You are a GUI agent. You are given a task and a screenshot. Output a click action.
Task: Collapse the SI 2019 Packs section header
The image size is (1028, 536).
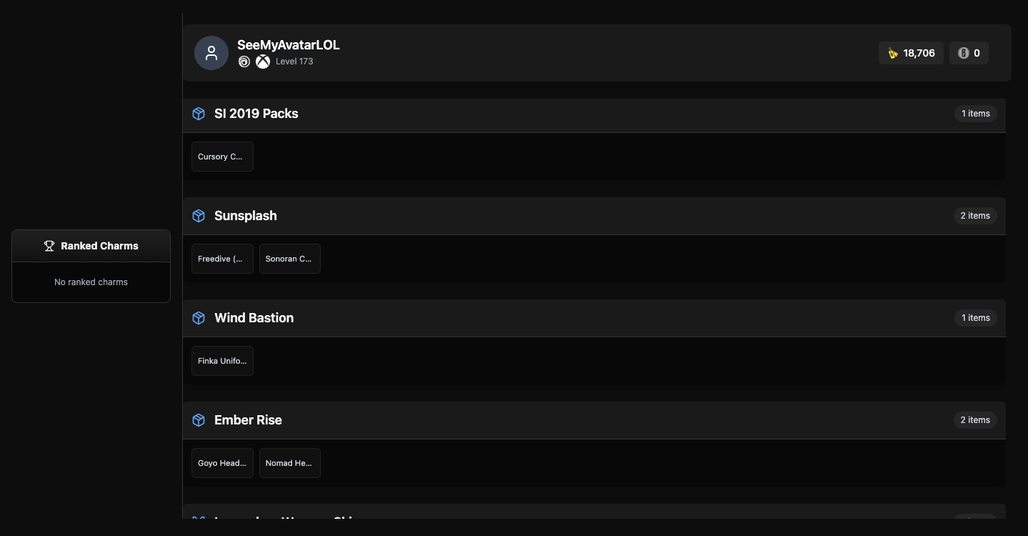point(594,114)
